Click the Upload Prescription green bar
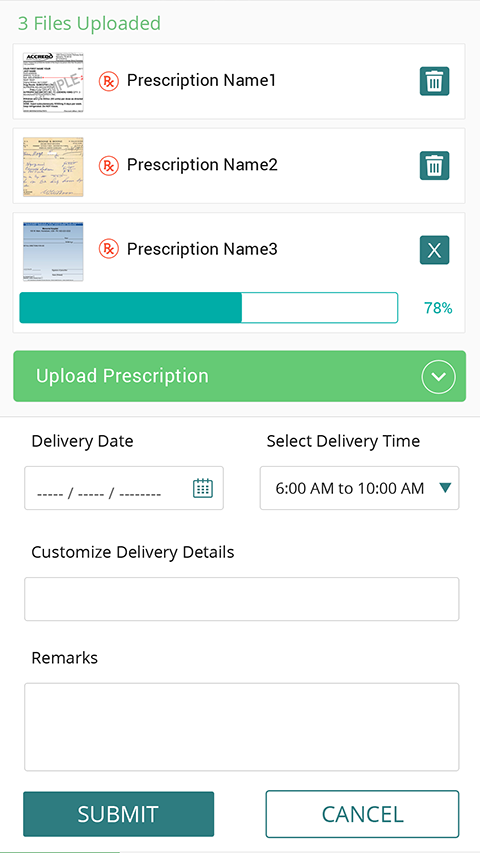 tap(239, 376)
